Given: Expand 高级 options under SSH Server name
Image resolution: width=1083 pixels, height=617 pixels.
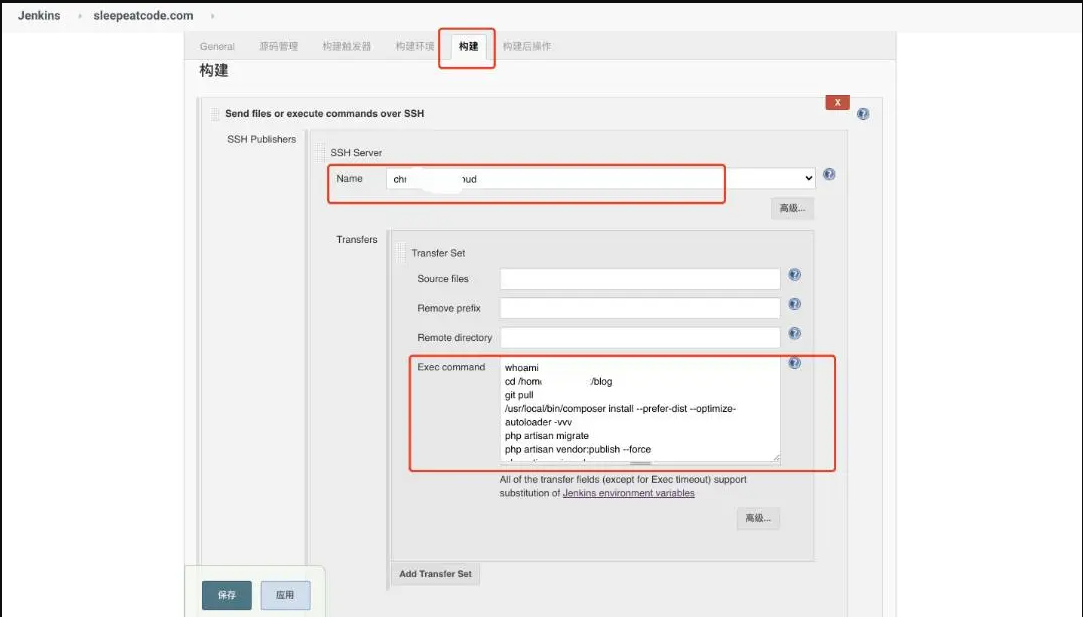Looking at the screenshot, I should pyautogui.click(x=792, y=208).
